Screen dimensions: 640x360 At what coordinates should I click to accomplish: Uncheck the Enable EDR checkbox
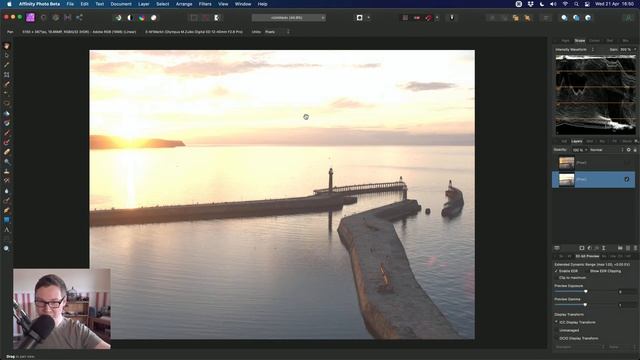point(557,271)
